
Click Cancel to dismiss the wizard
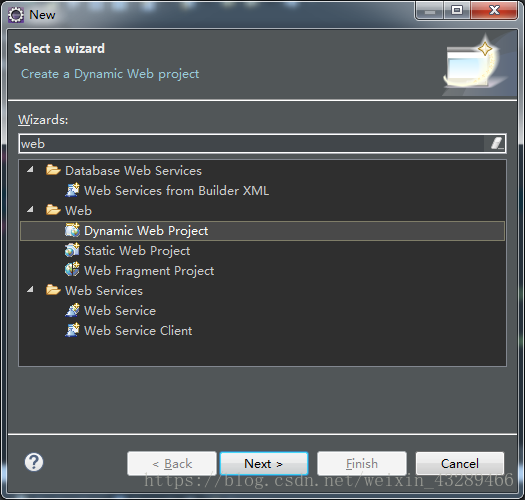click(x=460, y=463)
